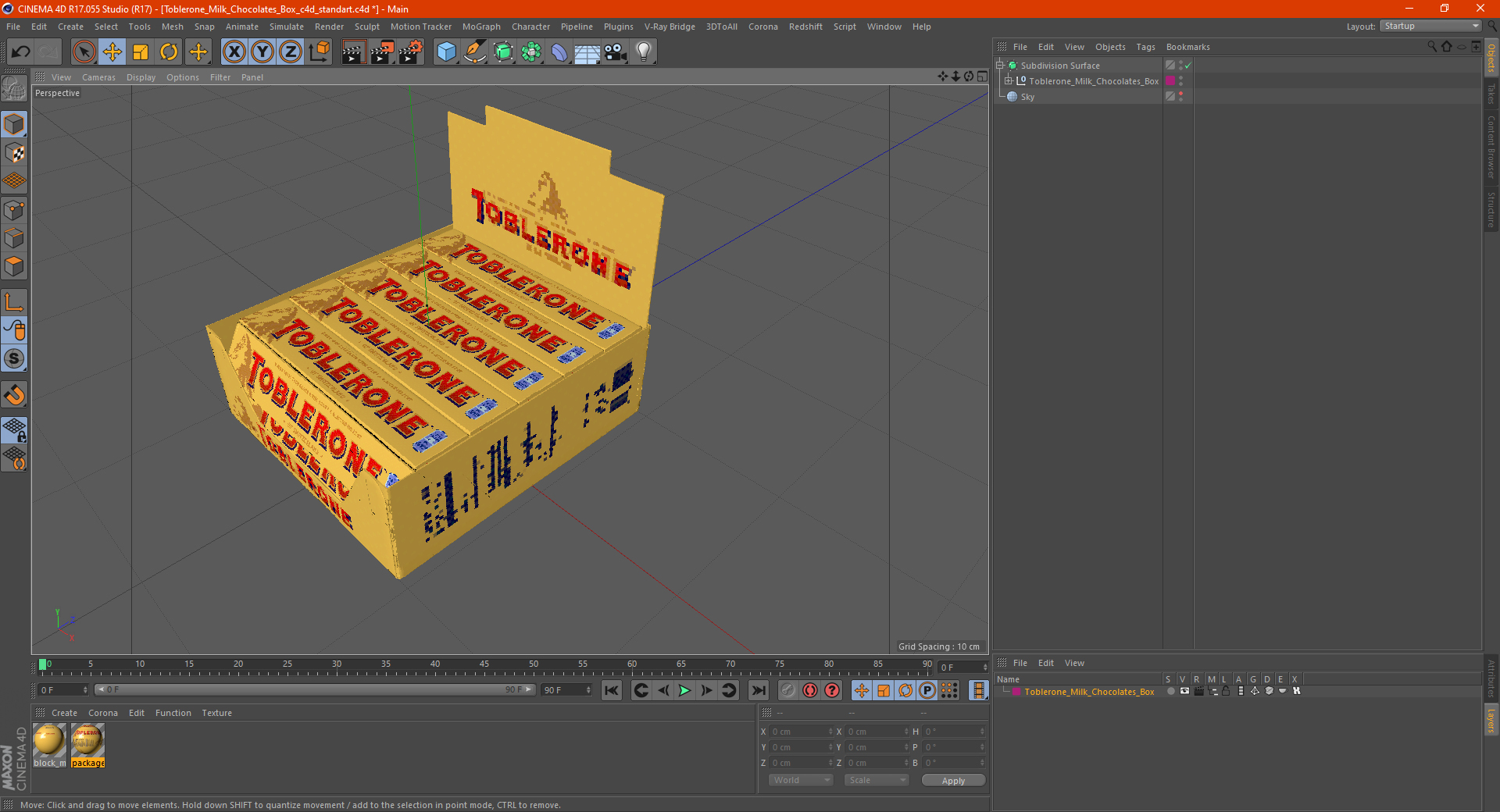Screen dimensions: 1500x812
Task: Activate the Scale tool
Action: (x=141, y=52)
